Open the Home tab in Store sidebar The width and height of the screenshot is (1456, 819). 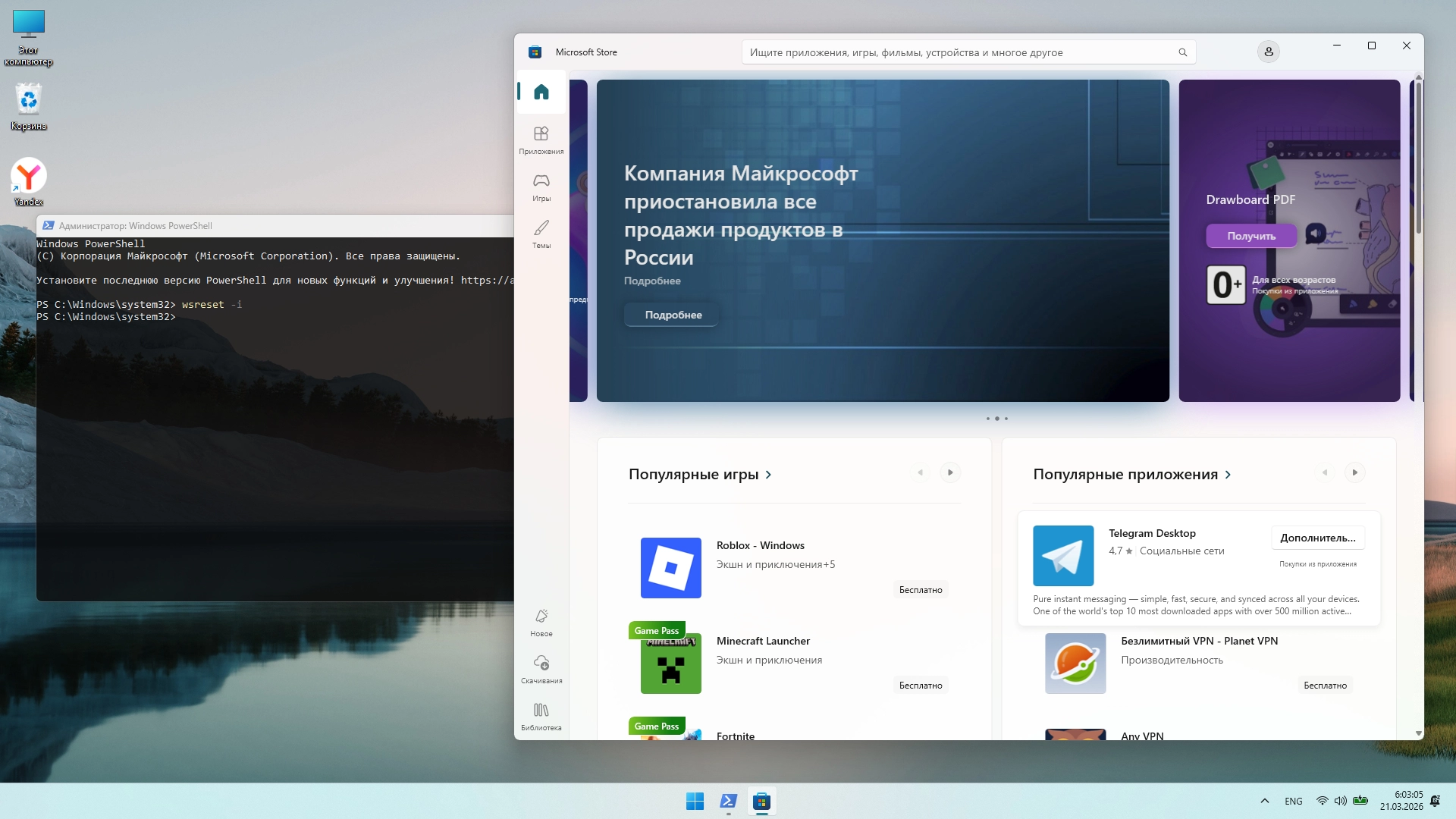(x=541, y=92)
